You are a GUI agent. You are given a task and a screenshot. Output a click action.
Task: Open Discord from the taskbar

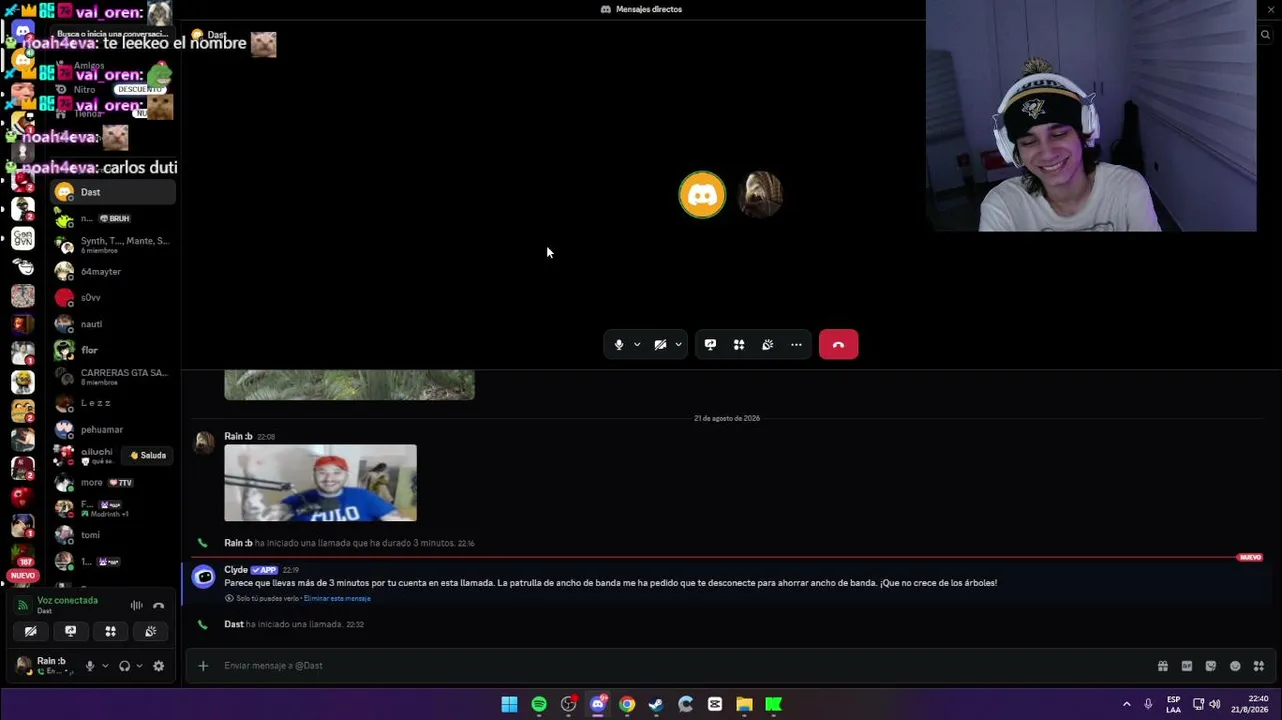point(598,704)
